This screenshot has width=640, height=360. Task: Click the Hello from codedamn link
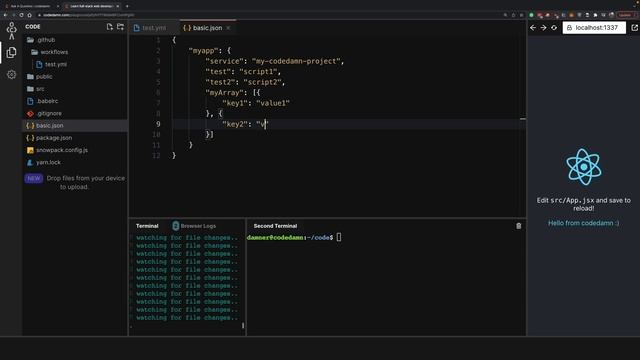click(583, 223)
